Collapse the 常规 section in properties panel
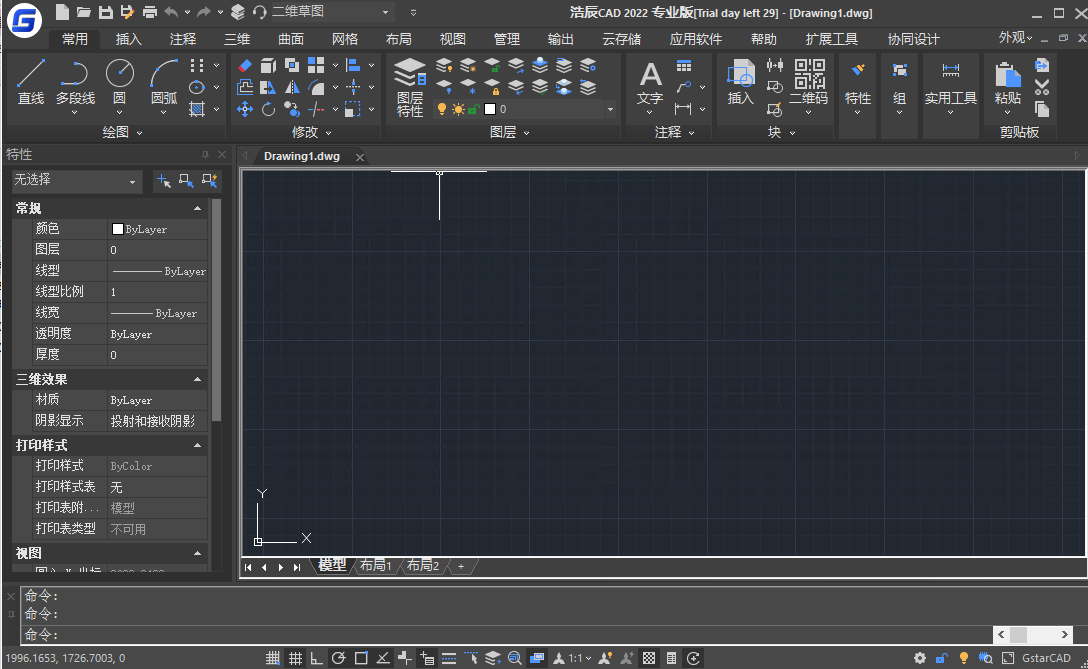This screenshot has height=669, width=1088. 197,208
